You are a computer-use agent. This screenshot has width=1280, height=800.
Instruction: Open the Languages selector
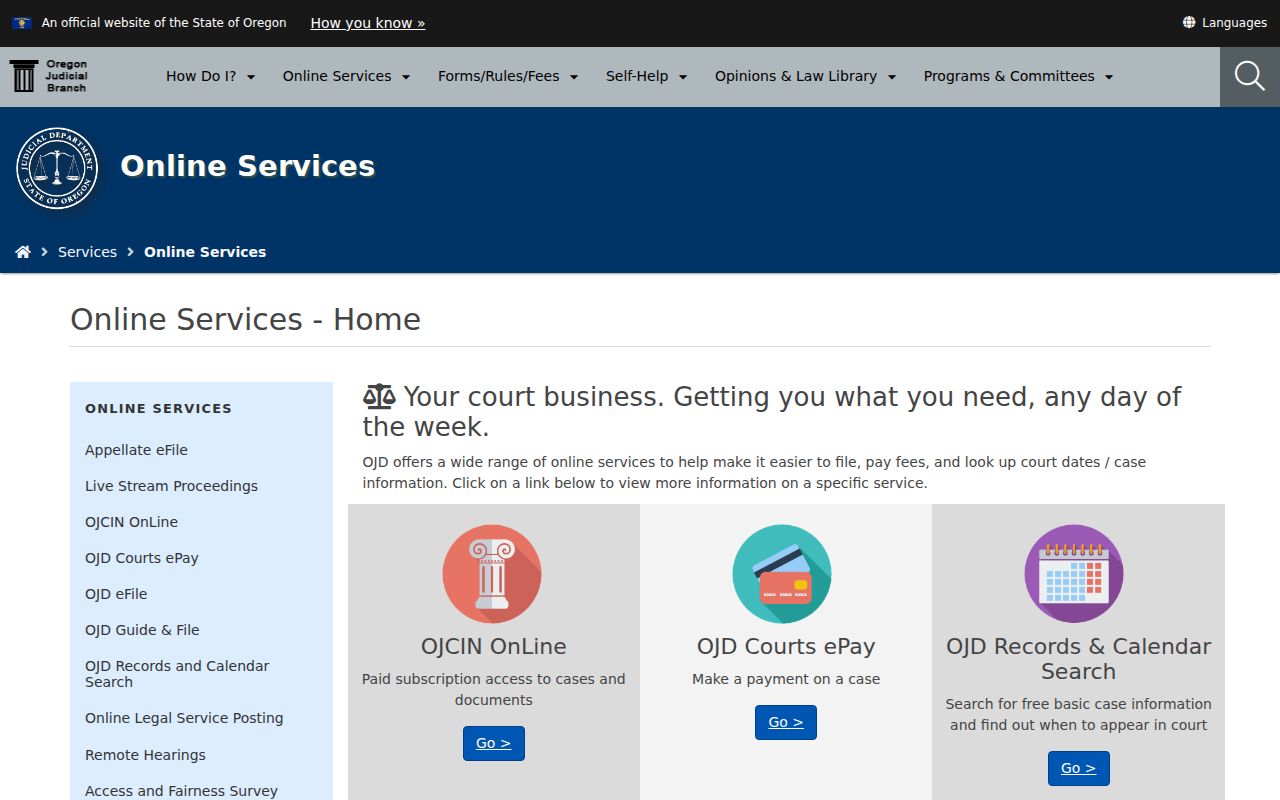(1224, 22)
